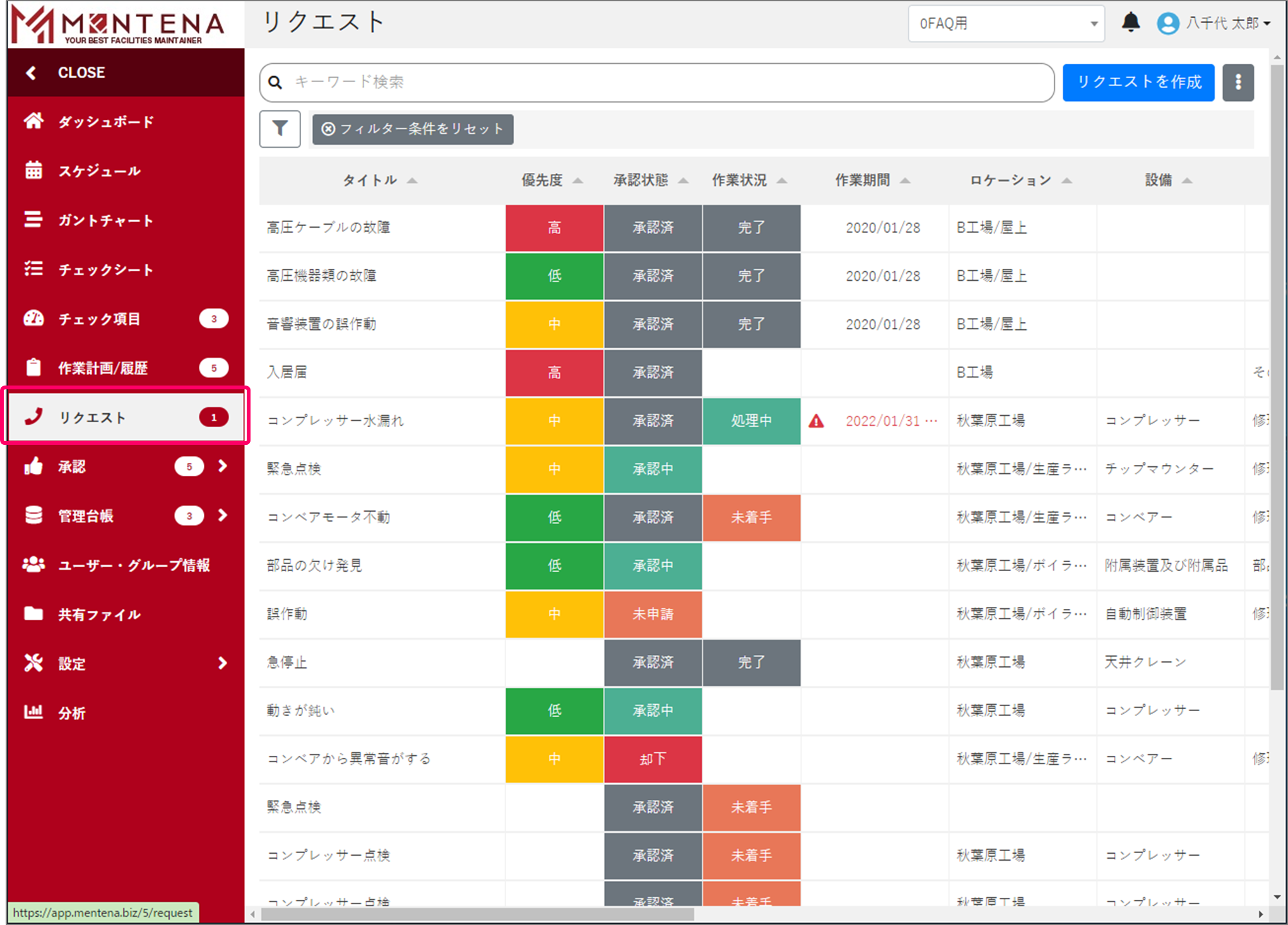Click the 共有ファイル folder icon
Viewport: 1288px width, 925px height.
[x=33, y=614]
